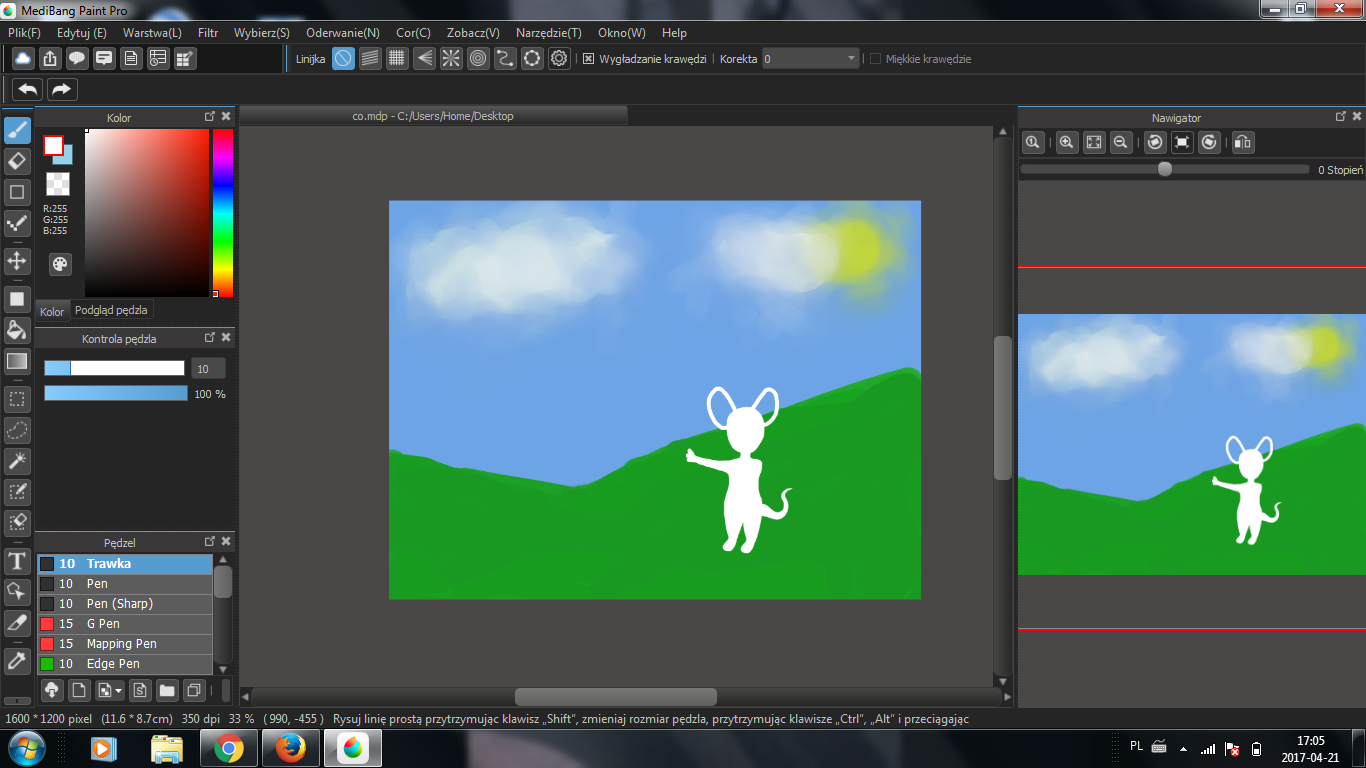The image size is (1366, 768).
Task: Turn snap off with the Linijka off icon
Action: click(x=343, y=58)
